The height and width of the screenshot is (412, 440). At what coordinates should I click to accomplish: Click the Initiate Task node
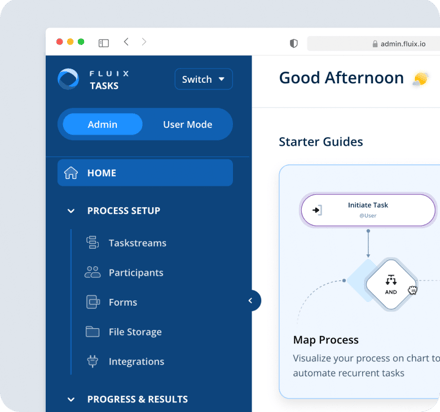(x=368, y=210)
